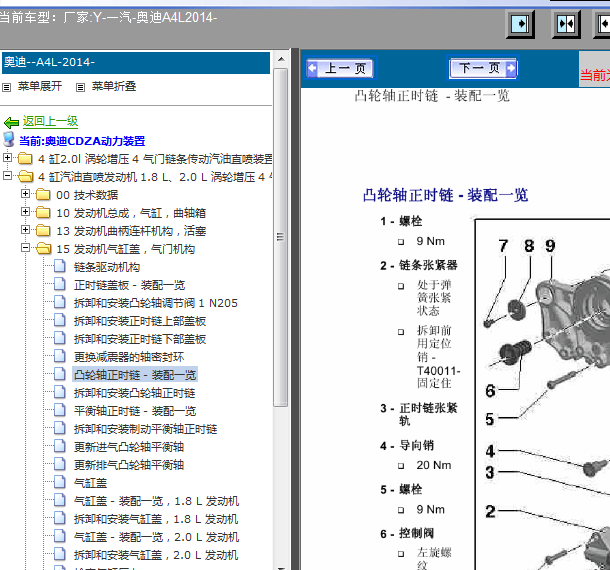The width and height of the screenshot is (610, 570).
Task: Open 拆卸和安装制动平衡轴正时链
Action: tap(145, 429)
